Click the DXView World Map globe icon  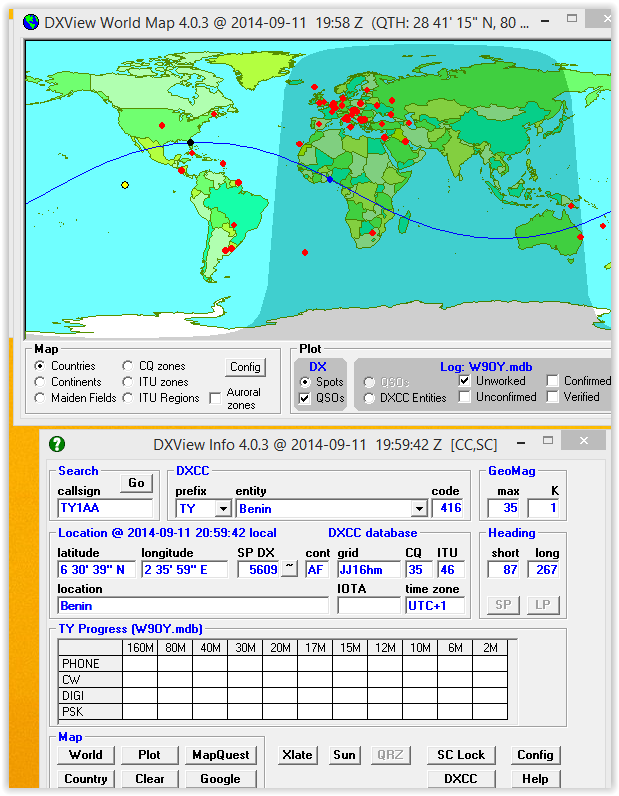31,22
